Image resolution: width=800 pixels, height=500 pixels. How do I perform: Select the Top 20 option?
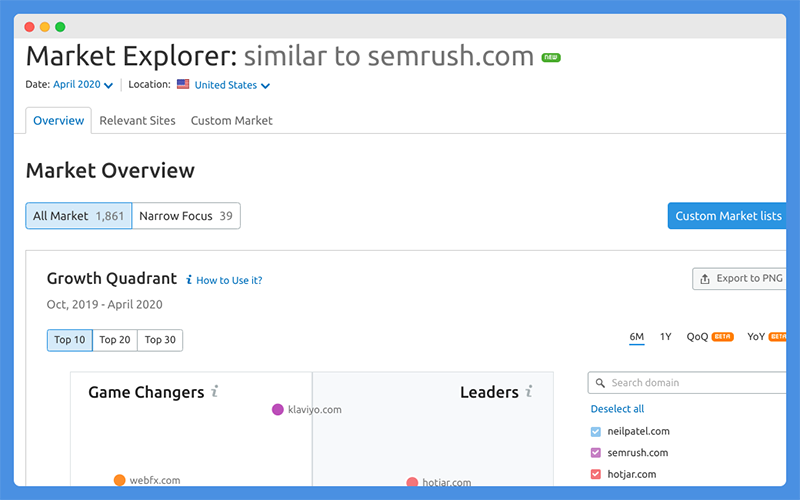click(x=115, y=340)
